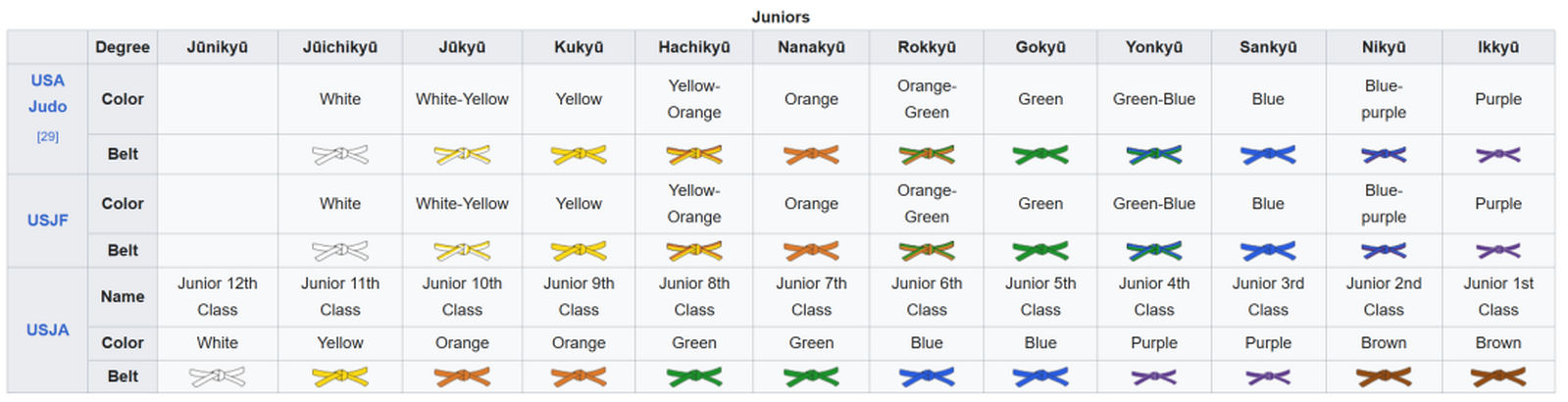Click the citation 29 reference link
Screen dimensions: 1568x402
click(47, 136)
